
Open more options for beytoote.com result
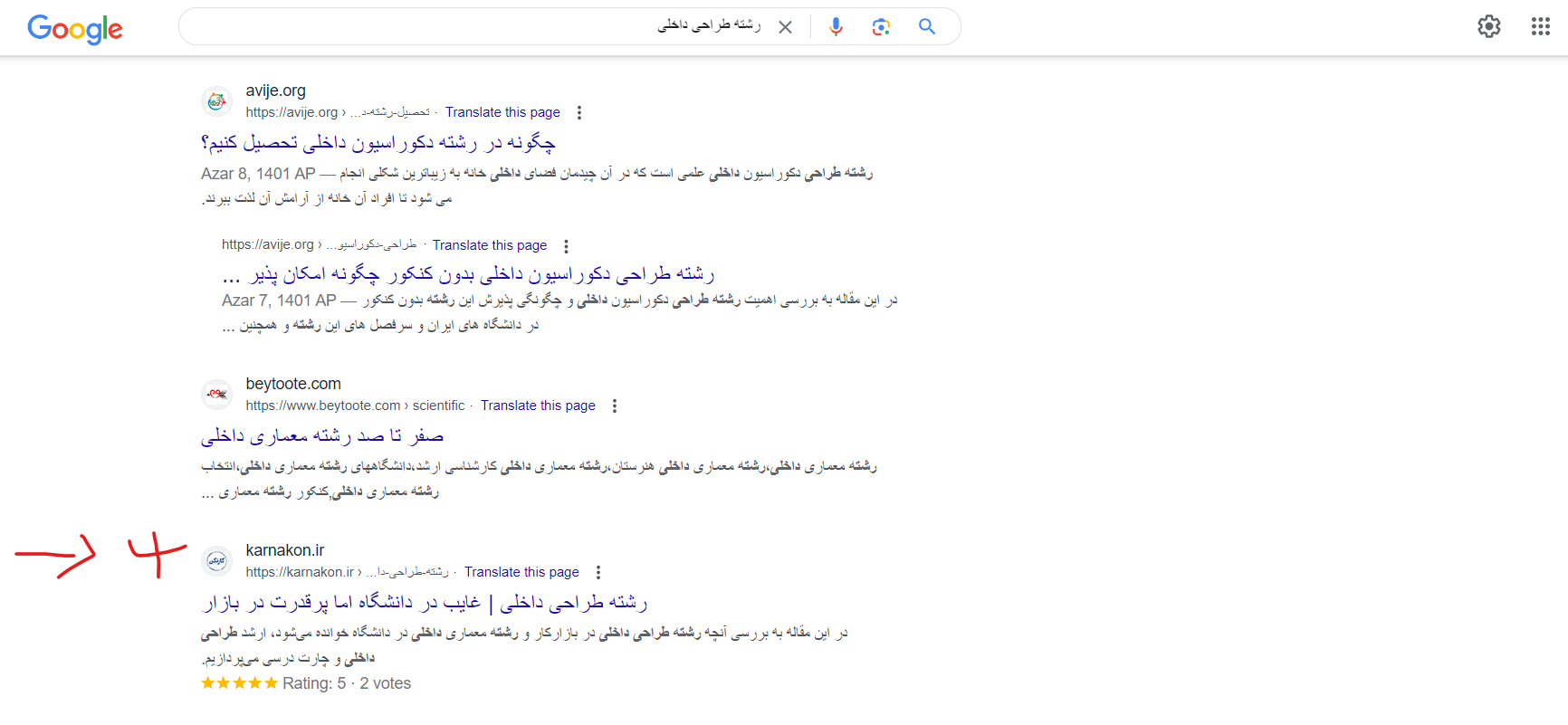pos(615,406)
